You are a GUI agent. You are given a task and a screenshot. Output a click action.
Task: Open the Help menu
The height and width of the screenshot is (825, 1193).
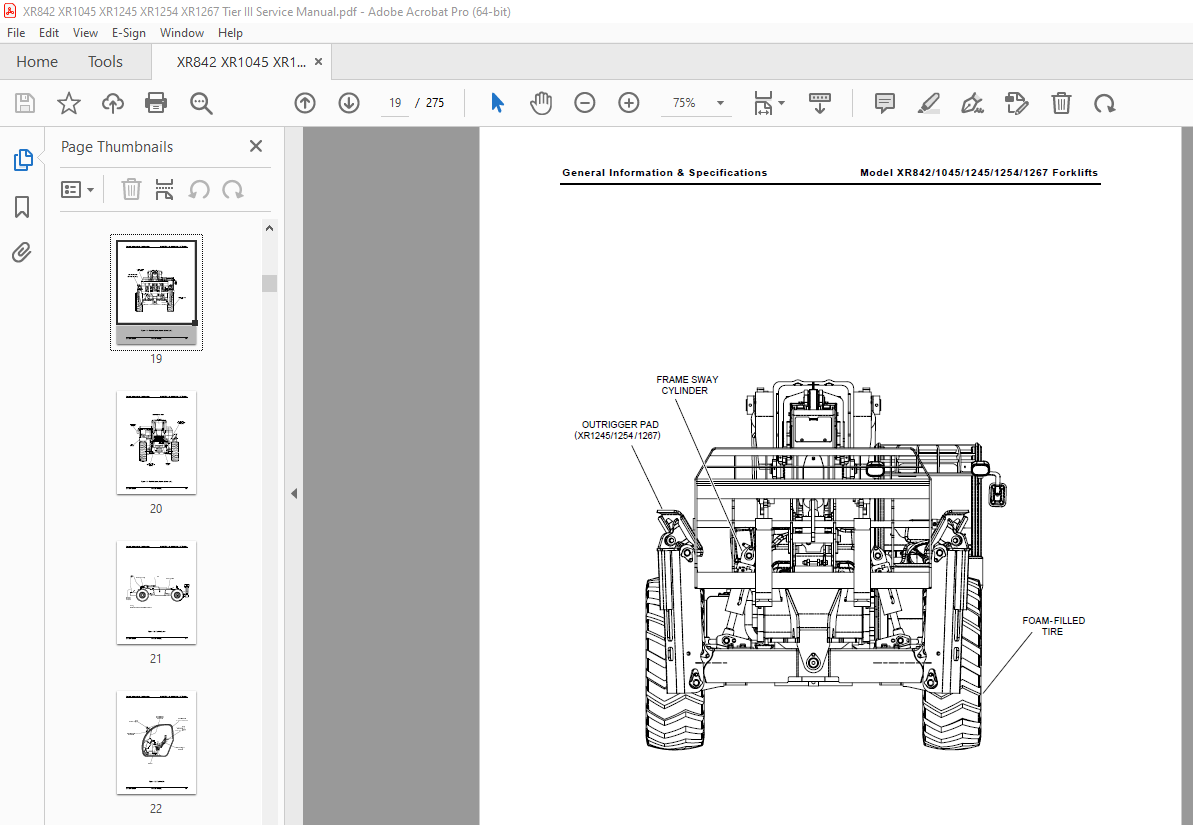(230, 33)
